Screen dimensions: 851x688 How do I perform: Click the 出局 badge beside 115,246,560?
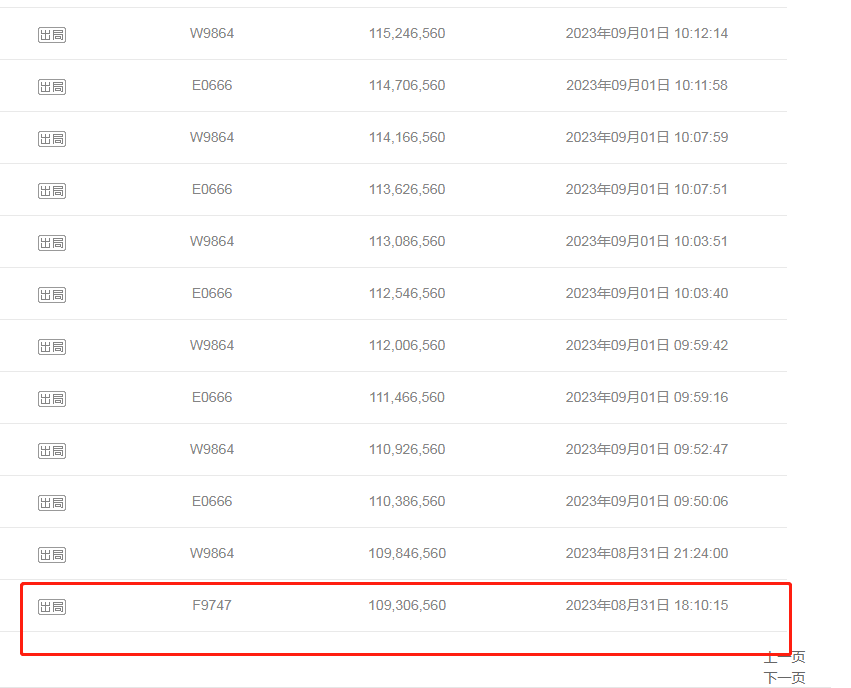(52, 35)
